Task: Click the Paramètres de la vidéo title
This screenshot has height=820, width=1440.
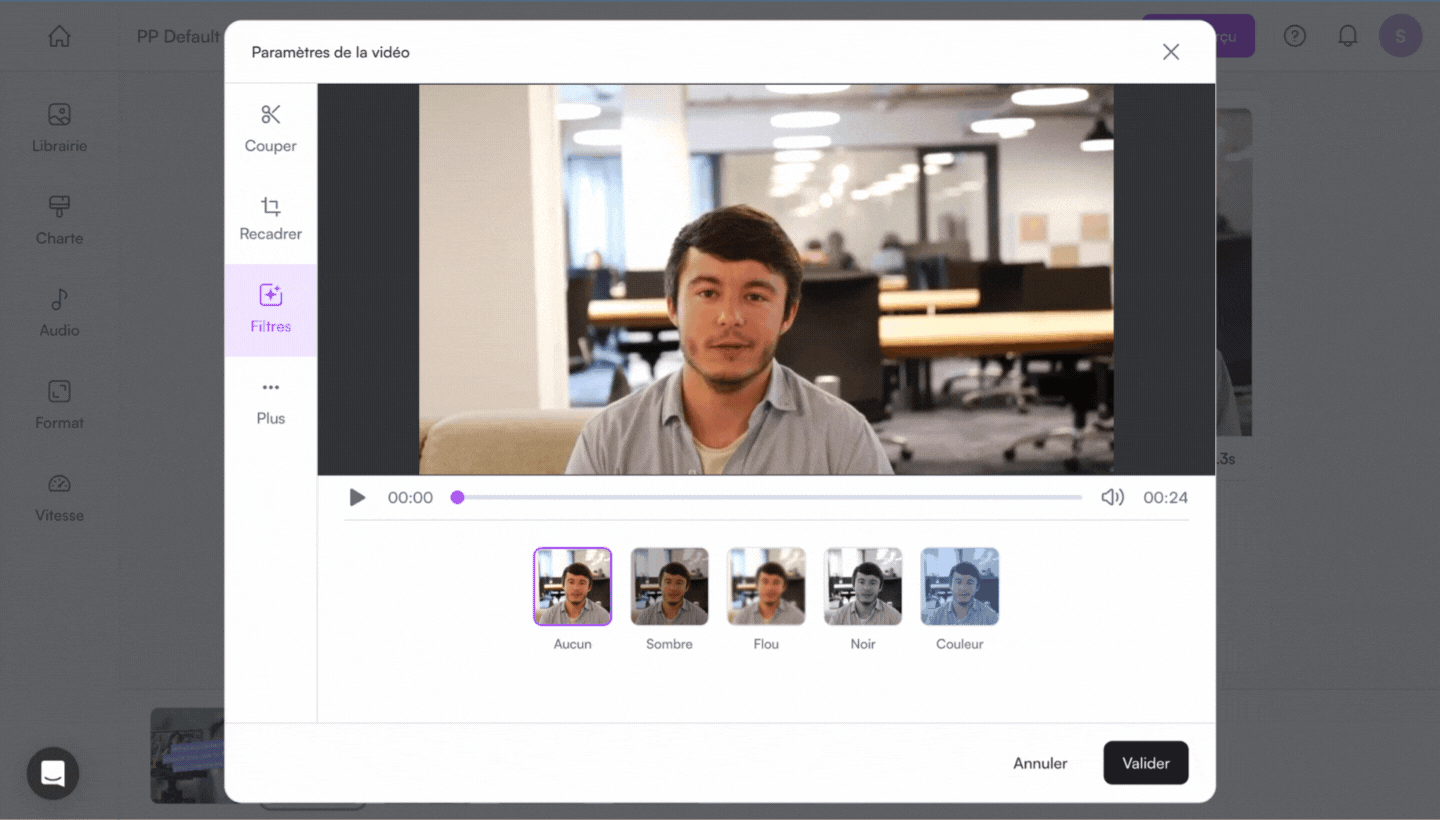Action: pos(331,52)
